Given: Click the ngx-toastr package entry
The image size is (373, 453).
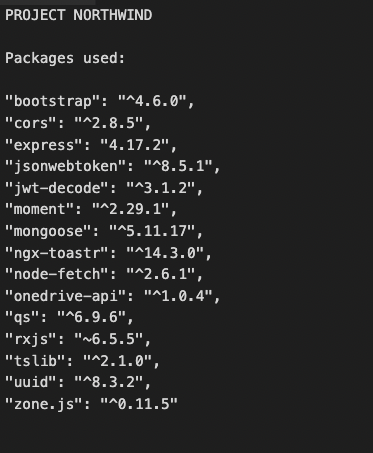Looking at the screenshot, I should 108,253.
